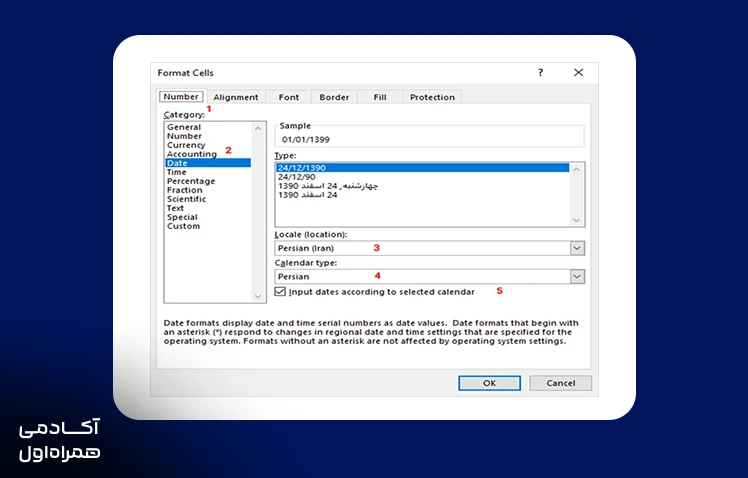Viewport: 748px width, 478px height.
Task: Click the Cancel button
Action: tap(561, 383)
